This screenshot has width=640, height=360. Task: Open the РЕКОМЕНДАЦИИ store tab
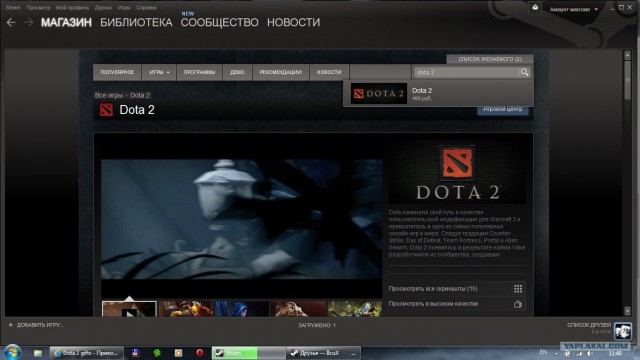click(280, 72)
